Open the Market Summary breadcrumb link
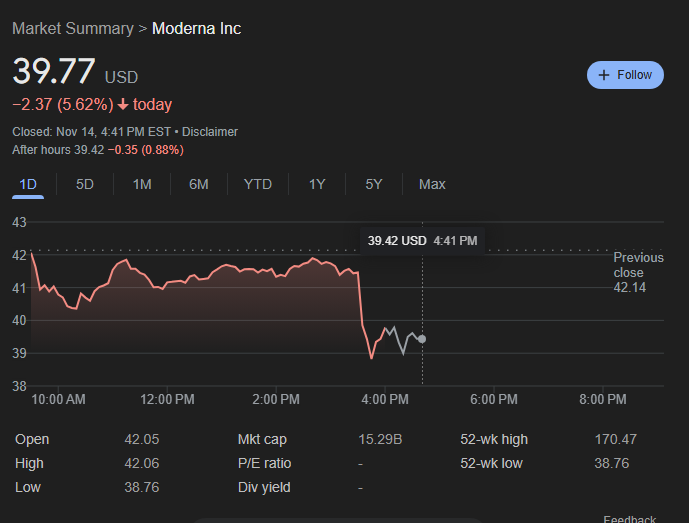The height and width of the screenshot is (523, 689). pyautogui.click(x=73, y=29)
